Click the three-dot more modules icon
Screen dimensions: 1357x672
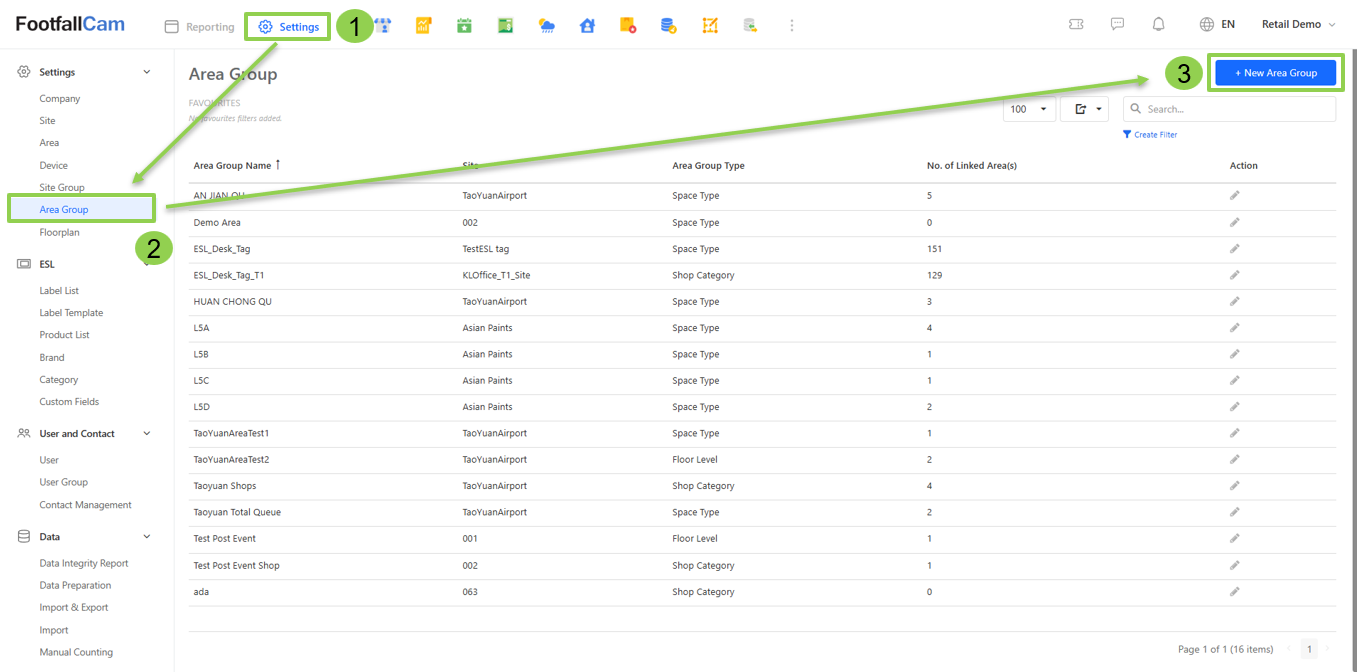[792, 26]
